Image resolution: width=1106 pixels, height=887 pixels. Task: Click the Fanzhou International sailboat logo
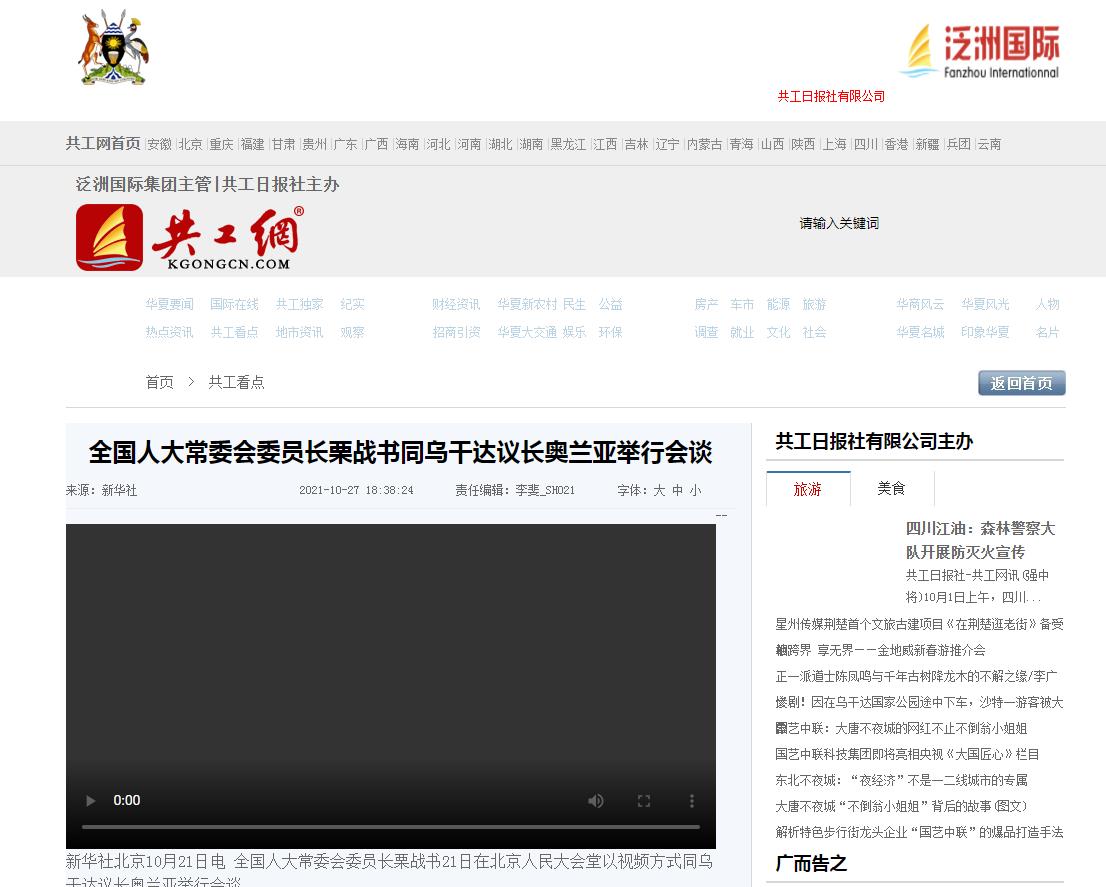point(981,51)
